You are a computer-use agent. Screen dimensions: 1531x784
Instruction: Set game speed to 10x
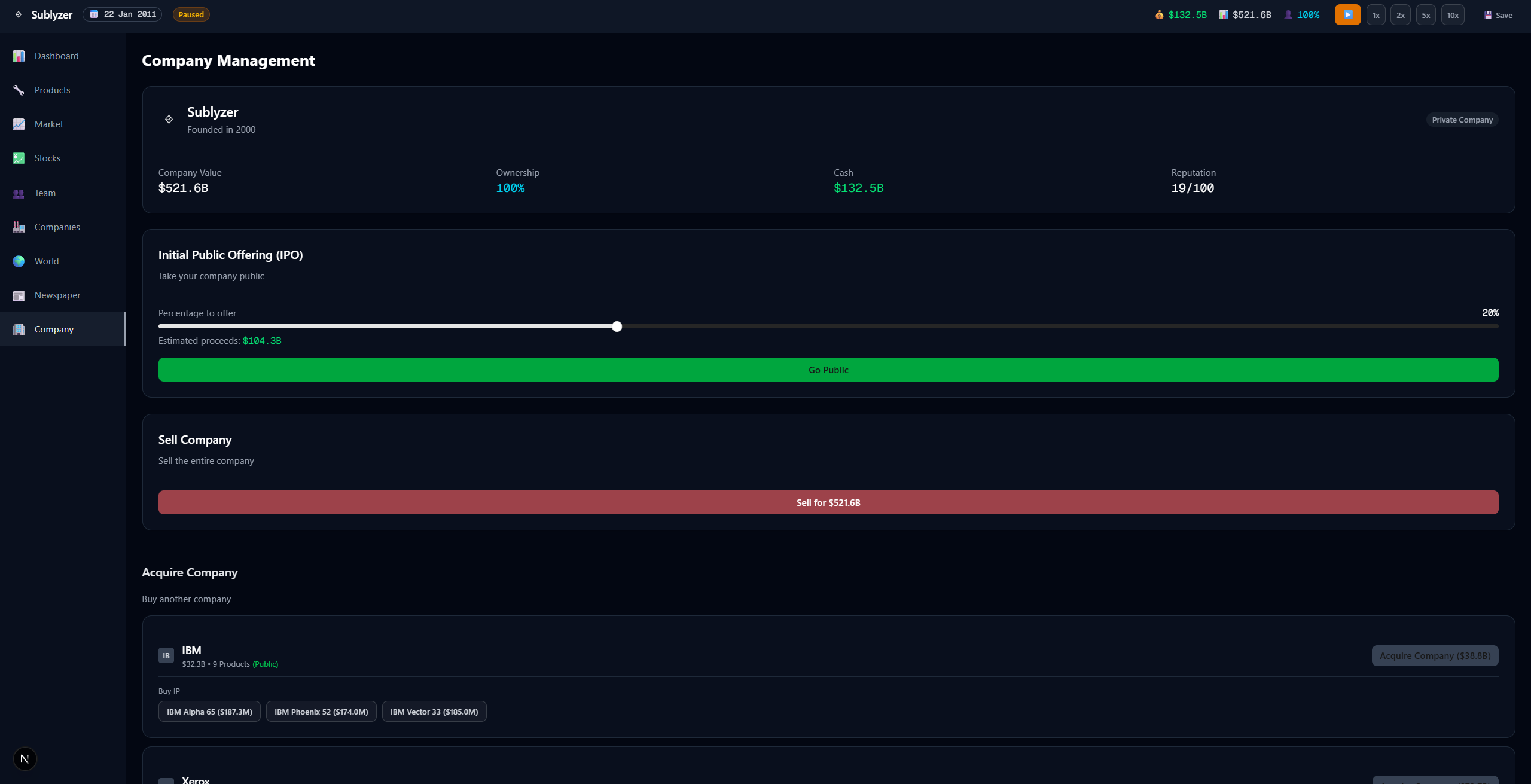[x=1453, y=15]
